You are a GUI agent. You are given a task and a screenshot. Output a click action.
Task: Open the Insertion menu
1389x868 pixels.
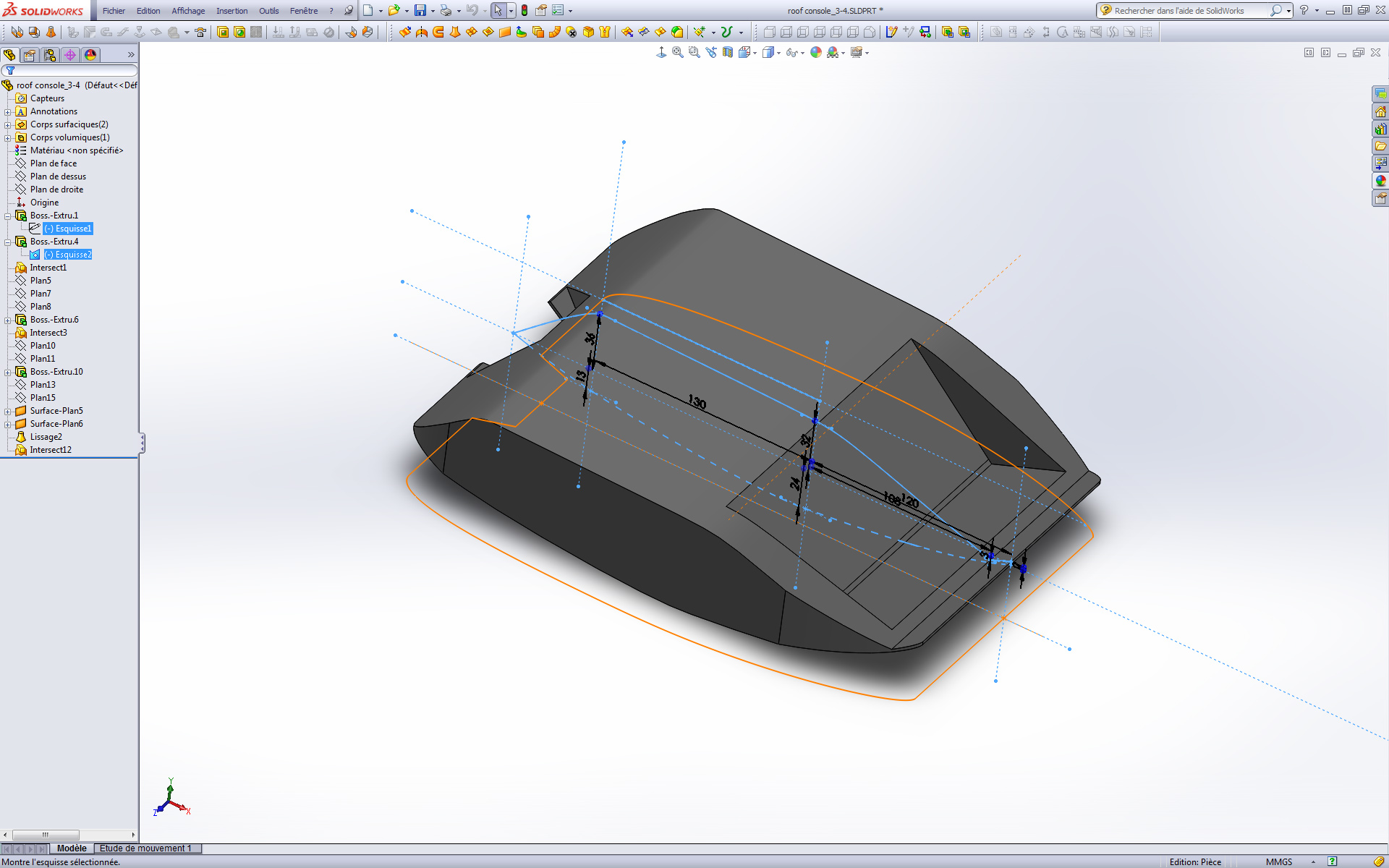pos(231,11)
